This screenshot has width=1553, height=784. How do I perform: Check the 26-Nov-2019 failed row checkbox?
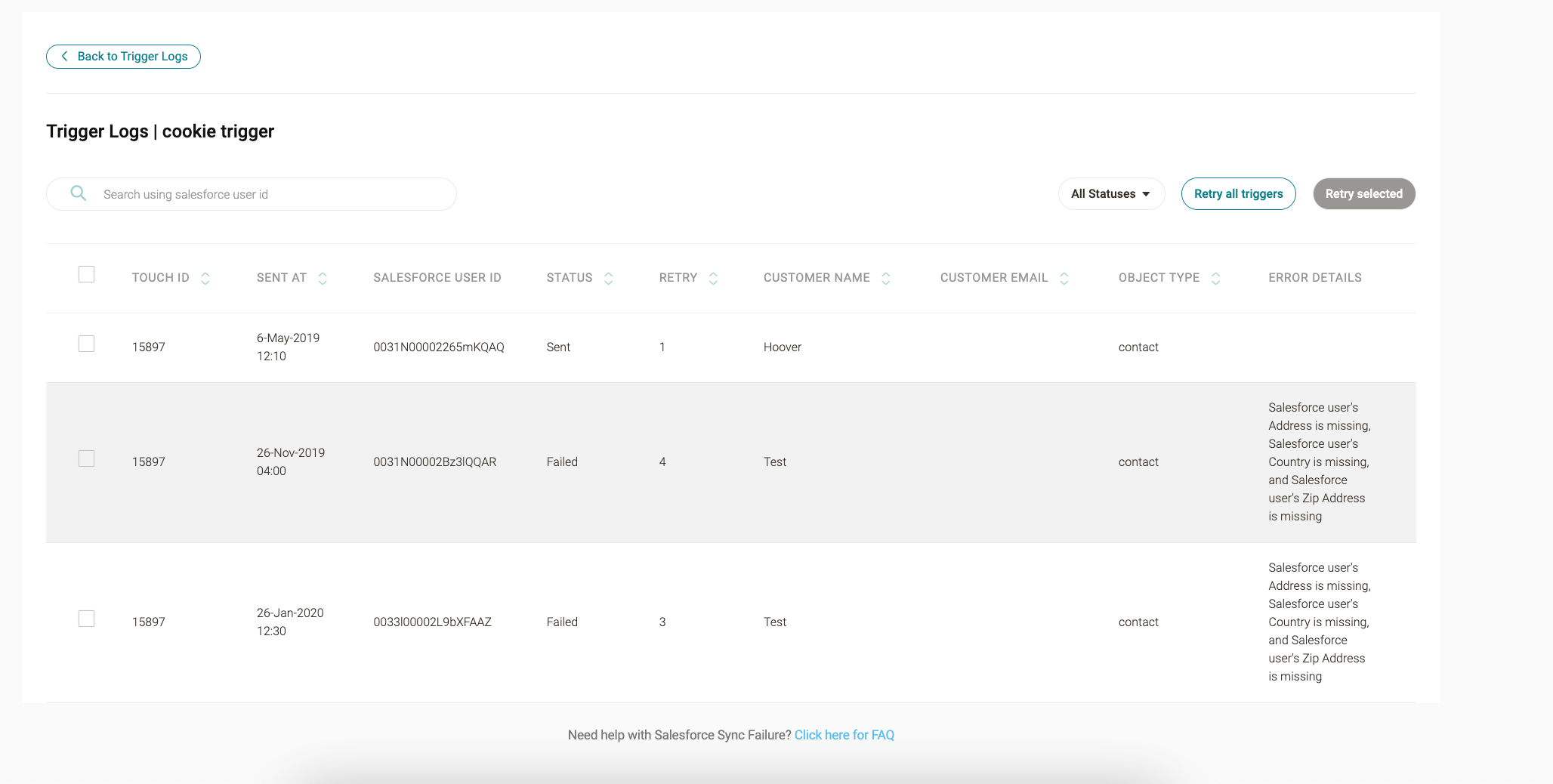[87, 458]
